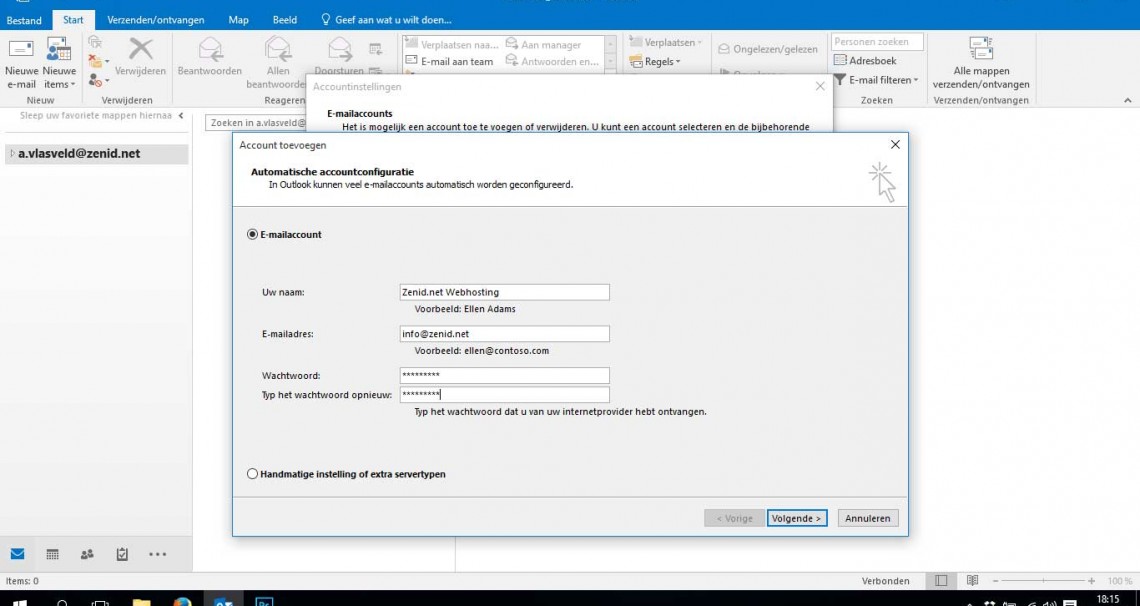
Task: Click the meeting reply icon beside Doorsturen
Action: [375, 49]
